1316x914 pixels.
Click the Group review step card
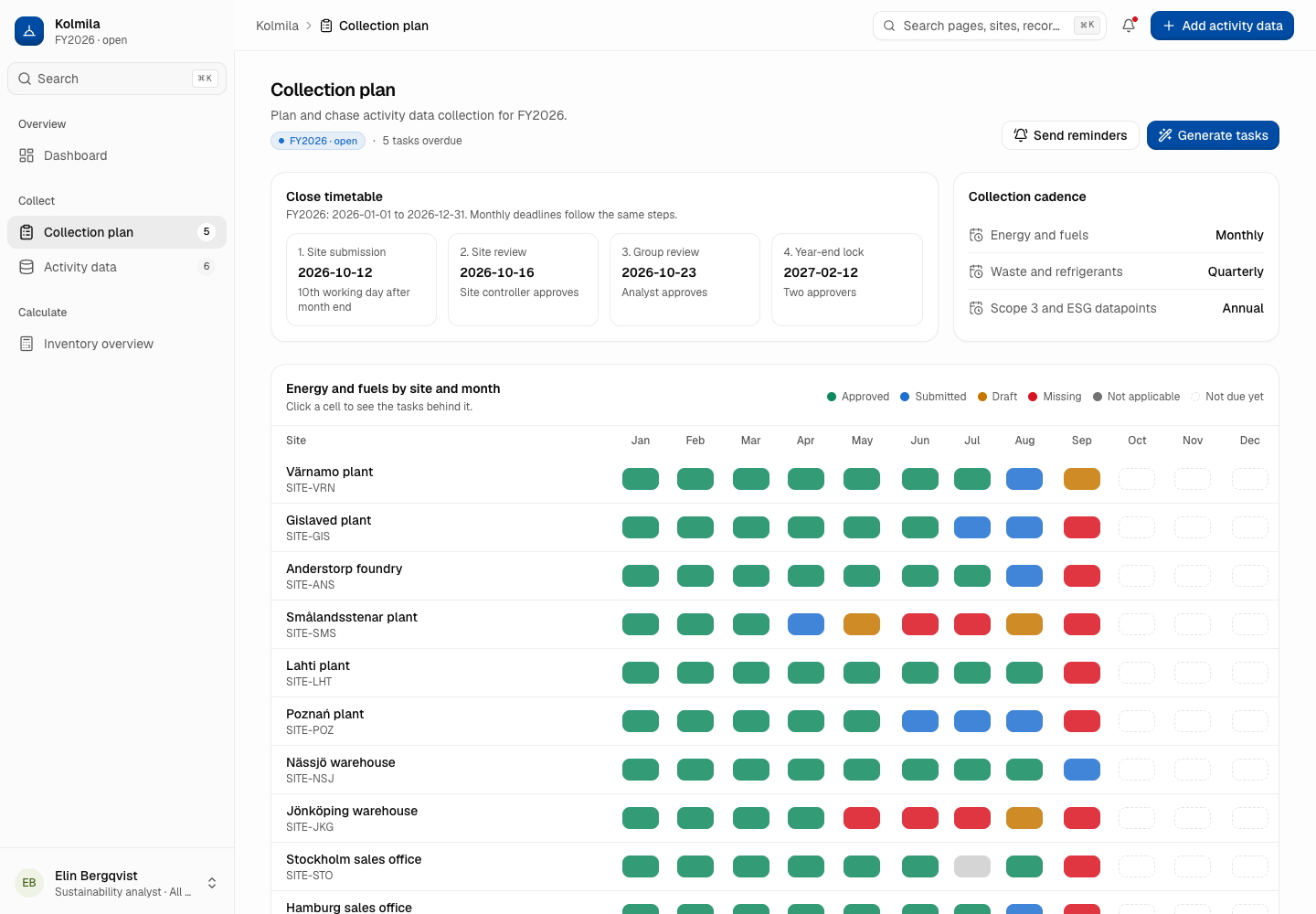[685, 280]
